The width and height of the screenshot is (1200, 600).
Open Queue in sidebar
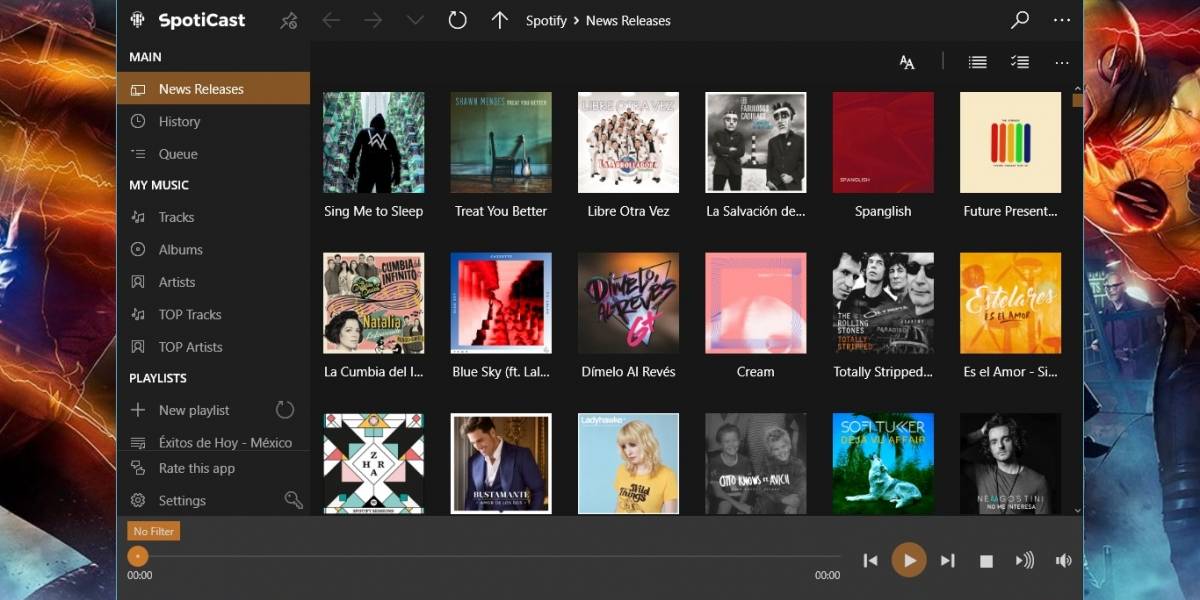pos(213,154)
